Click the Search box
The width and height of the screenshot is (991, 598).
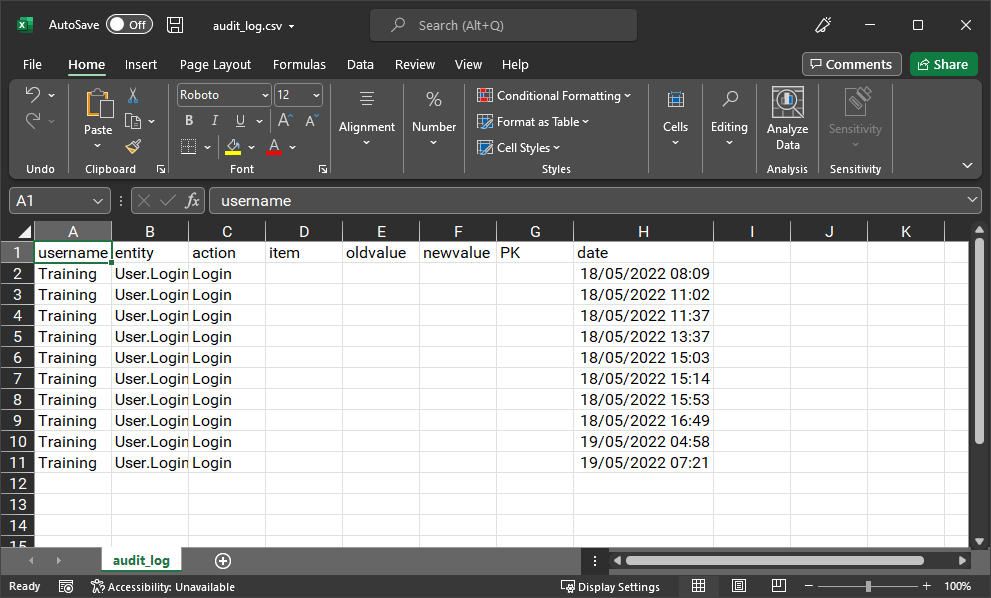(503, 25)
